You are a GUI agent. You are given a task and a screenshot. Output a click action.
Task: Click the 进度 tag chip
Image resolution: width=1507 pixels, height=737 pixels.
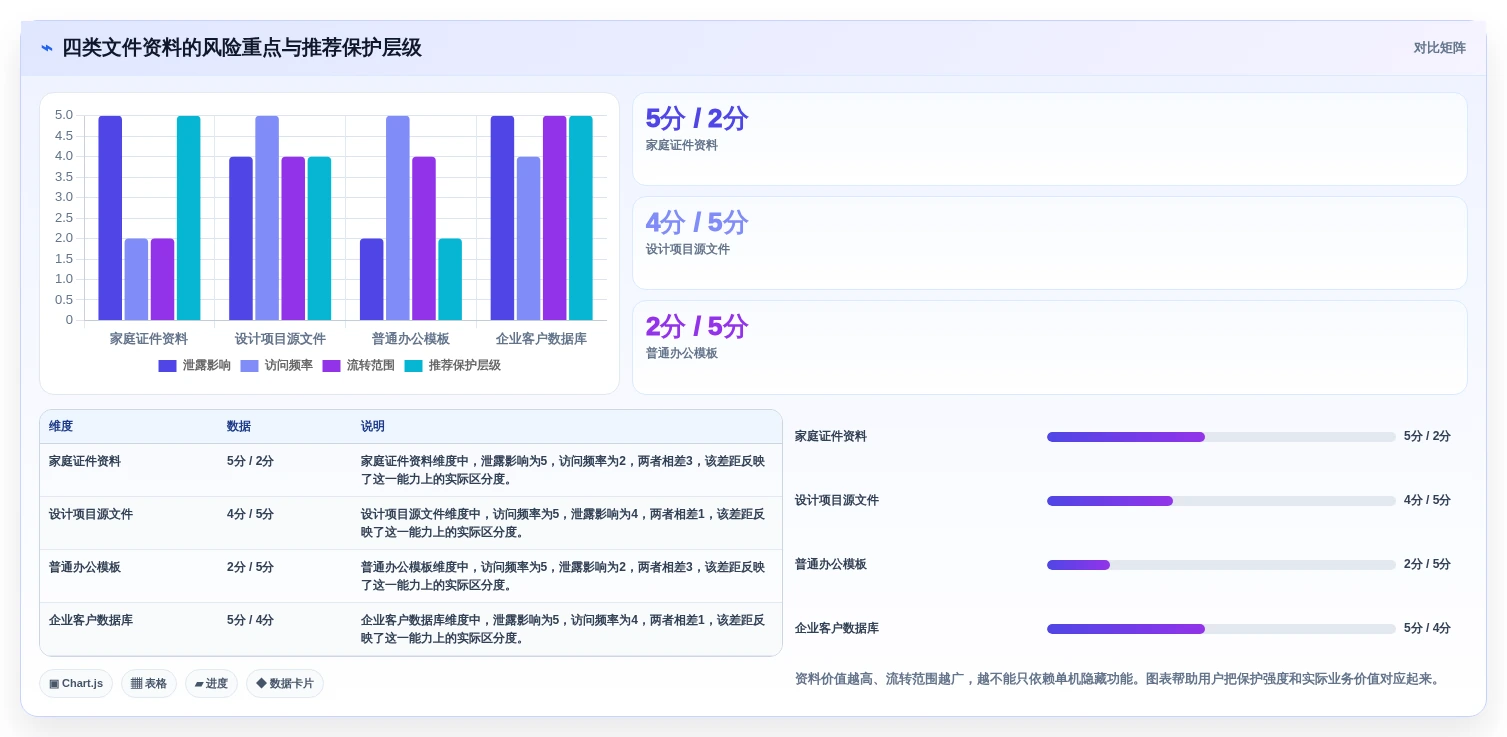(211, 683)
